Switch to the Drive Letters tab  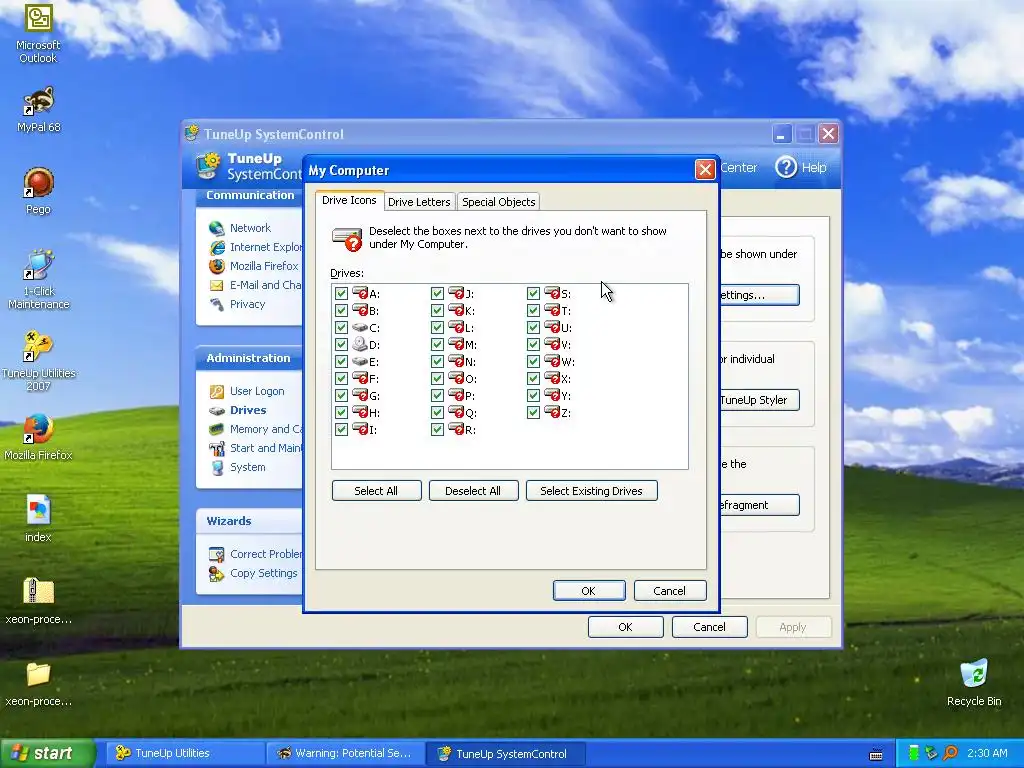click(x=419, y=202)
